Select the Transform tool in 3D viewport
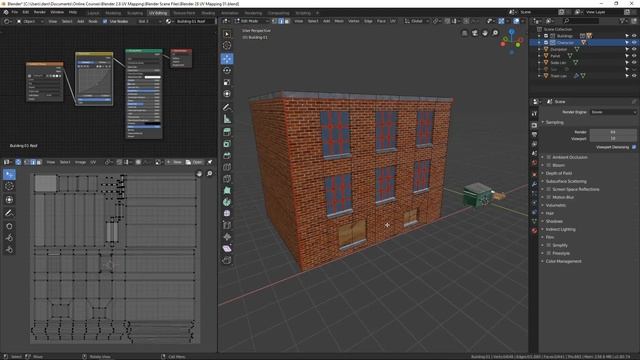The width and height of the screenshot is (640, 360). pos(227,94)
